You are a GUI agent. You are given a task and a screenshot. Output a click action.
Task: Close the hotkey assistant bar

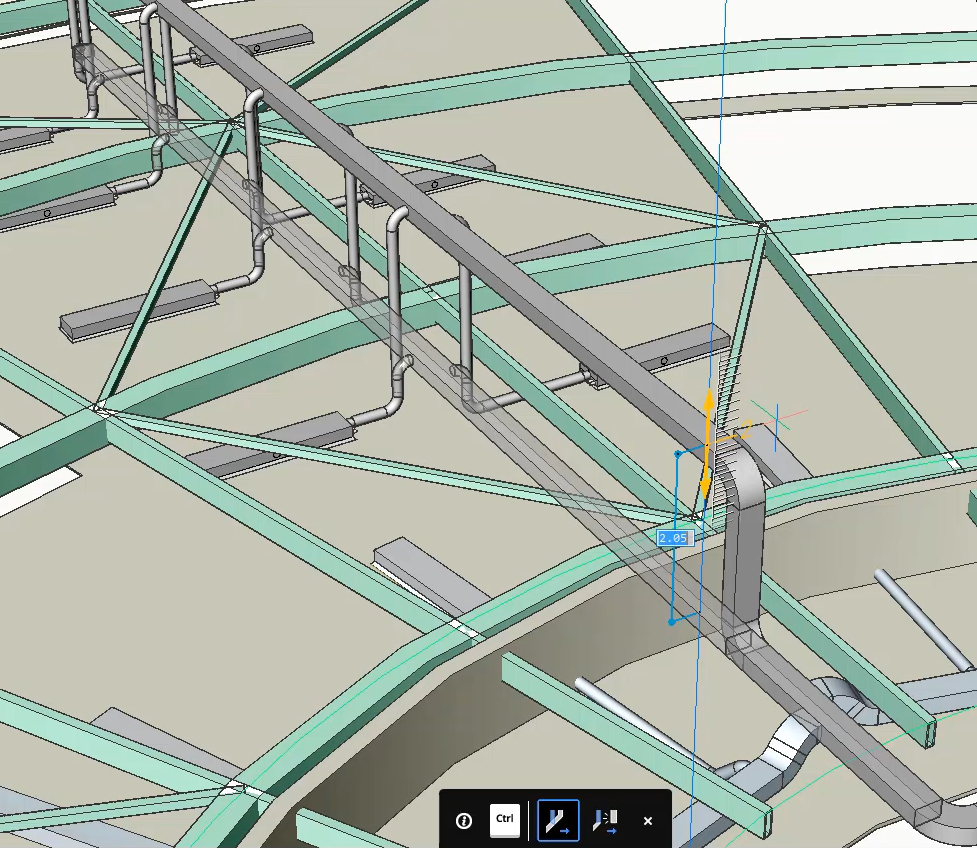648,820
